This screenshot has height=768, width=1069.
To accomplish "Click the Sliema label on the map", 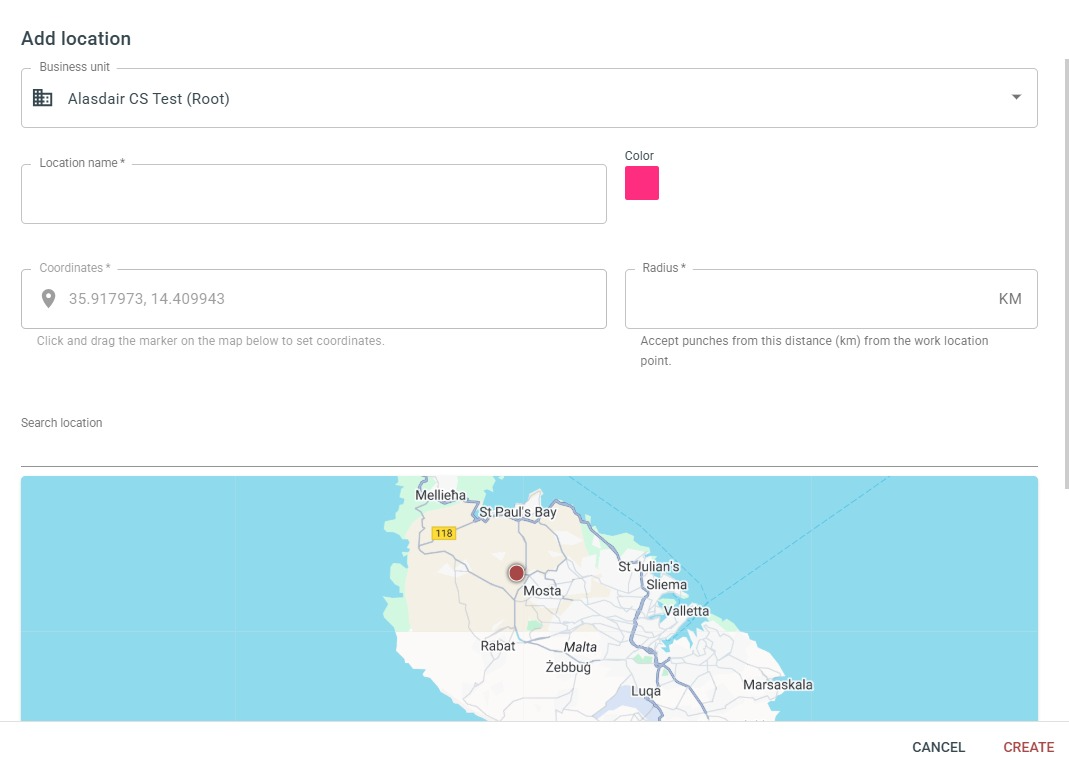I will pos(667,585).
